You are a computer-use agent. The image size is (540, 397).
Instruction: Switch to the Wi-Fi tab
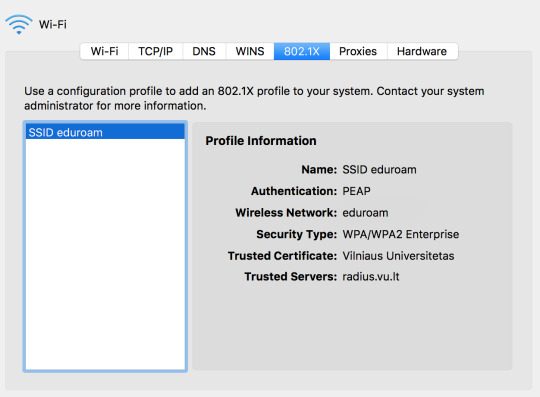click(x=104, y=51)
